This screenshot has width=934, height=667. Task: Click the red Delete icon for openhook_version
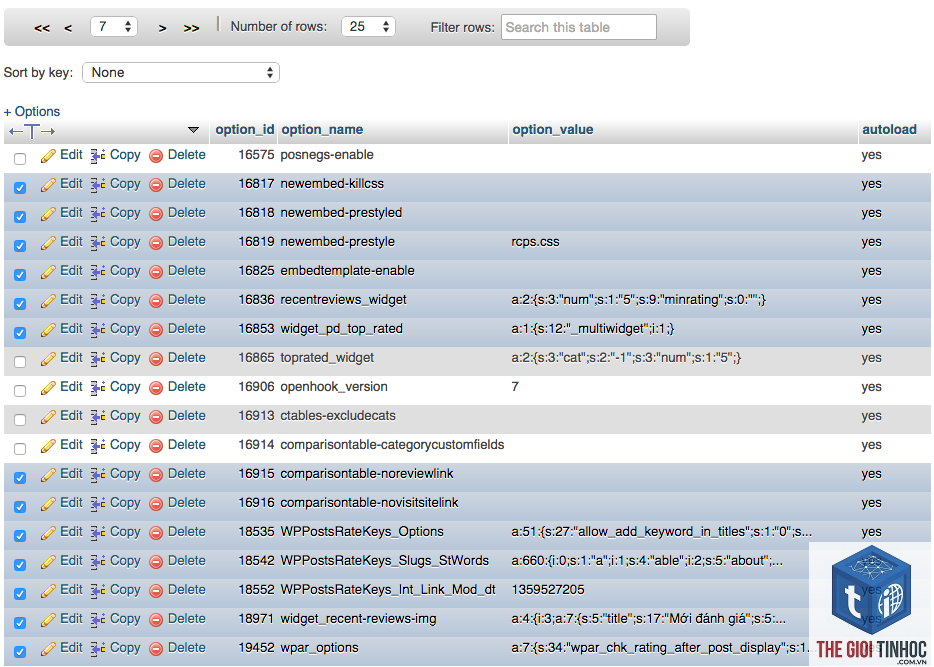(x=156, y=388)
